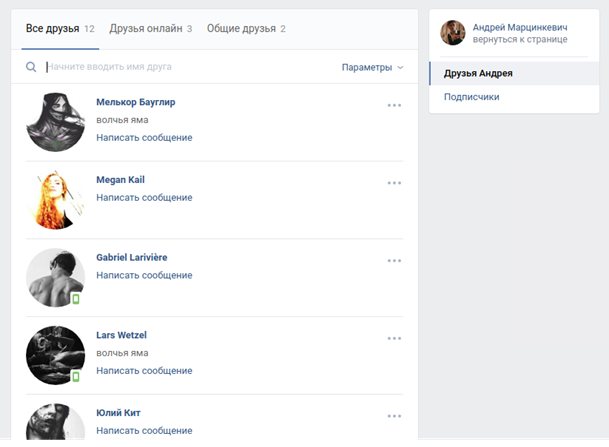Click Юлий Кит's avatar thumbnail
The height and width of the screenshot is (447, 609).
point(56,421)
